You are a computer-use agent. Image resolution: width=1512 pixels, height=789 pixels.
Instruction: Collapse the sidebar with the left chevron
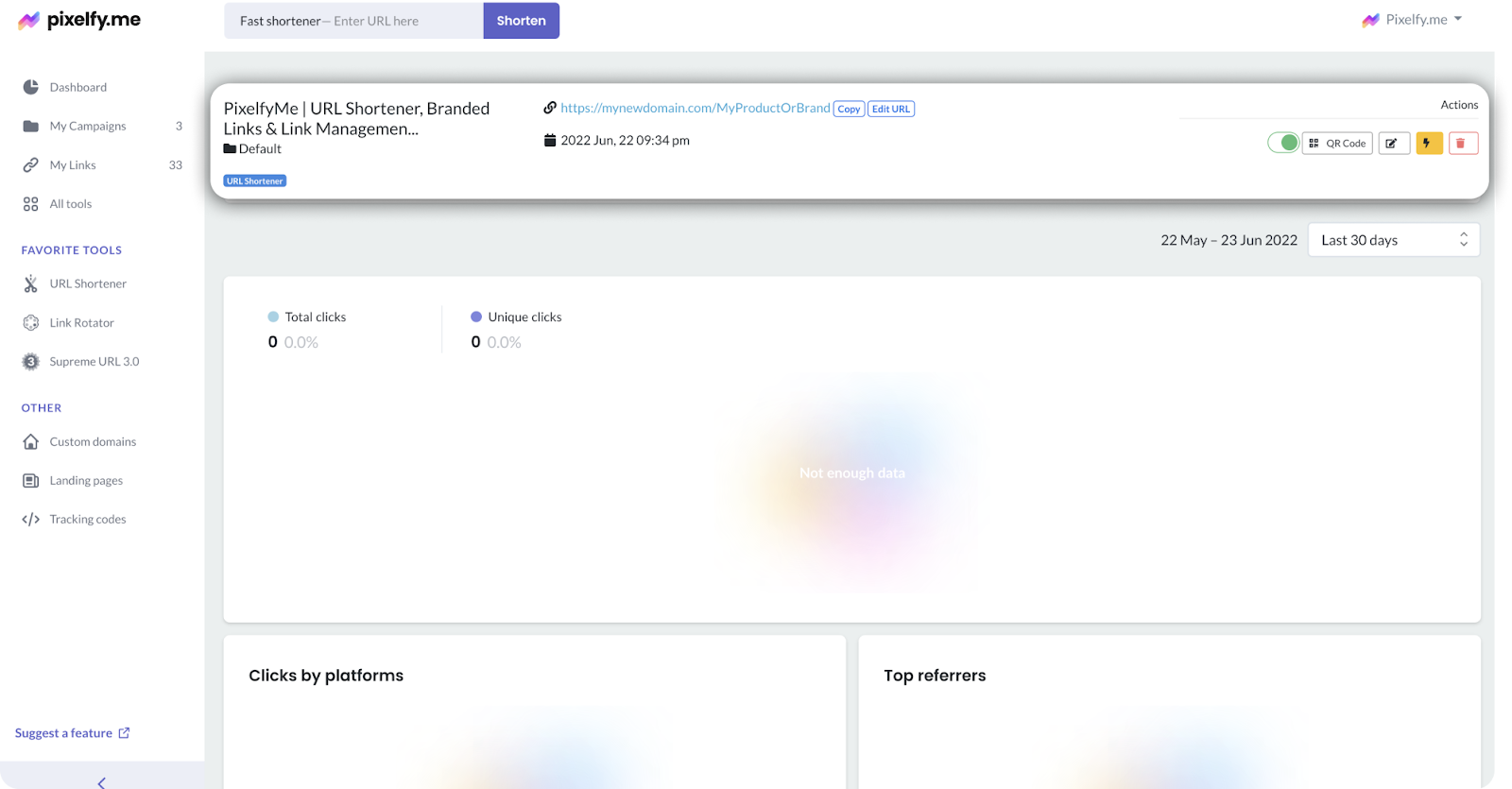point(101,782)
